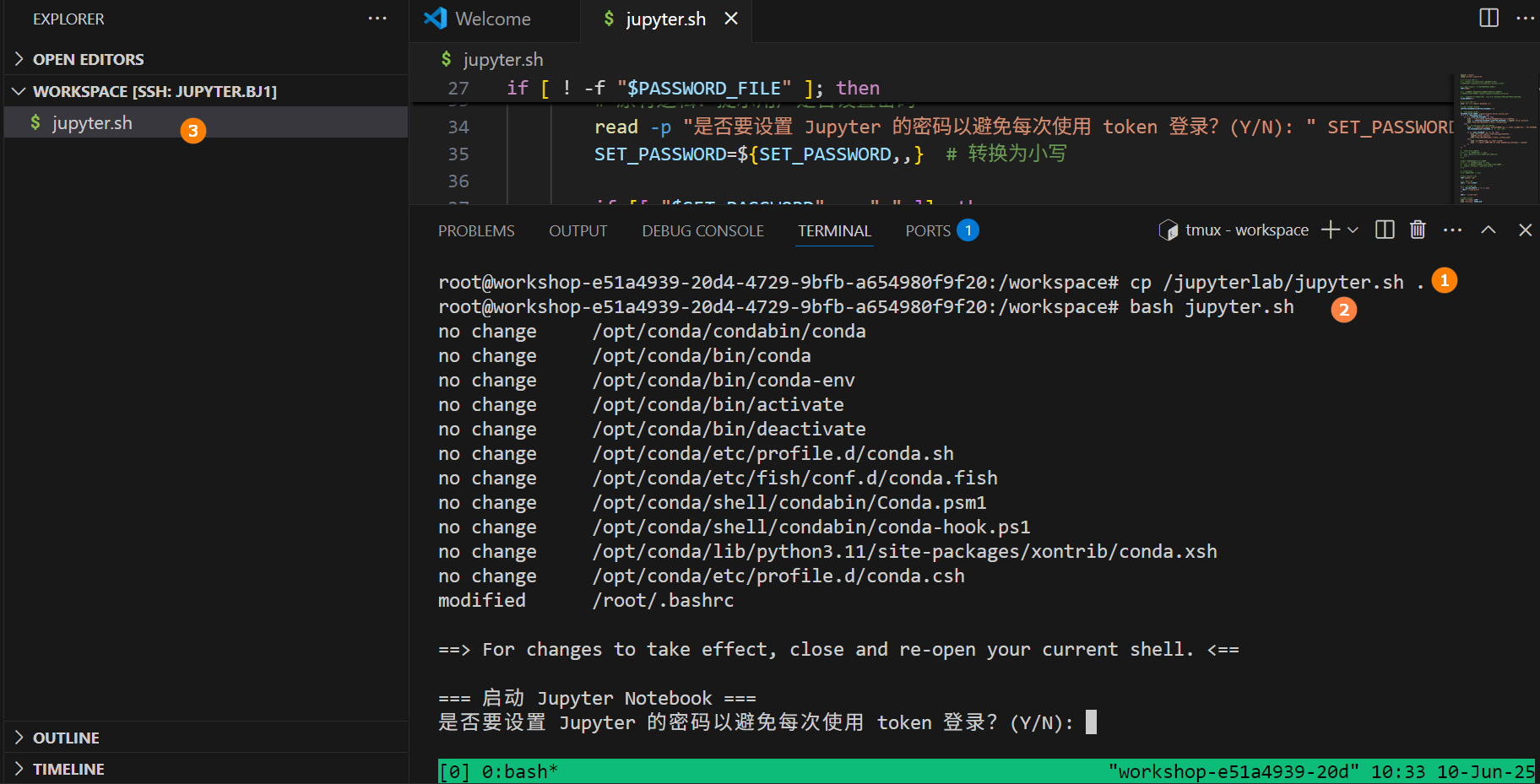This screenshot has width=1540, height=784.
Task: Select jupyter.sh in the file explorer
Action: (92, 123)
